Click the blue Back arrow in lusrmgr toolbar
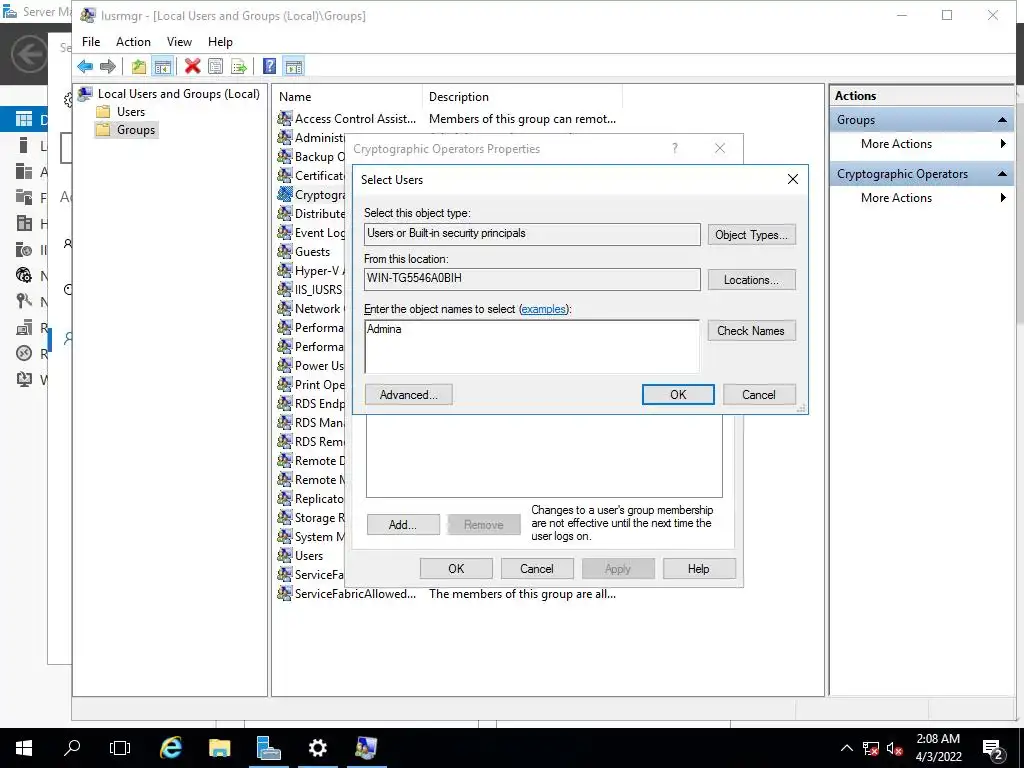This screenshot has height=768, width=1024. [85, 66]
